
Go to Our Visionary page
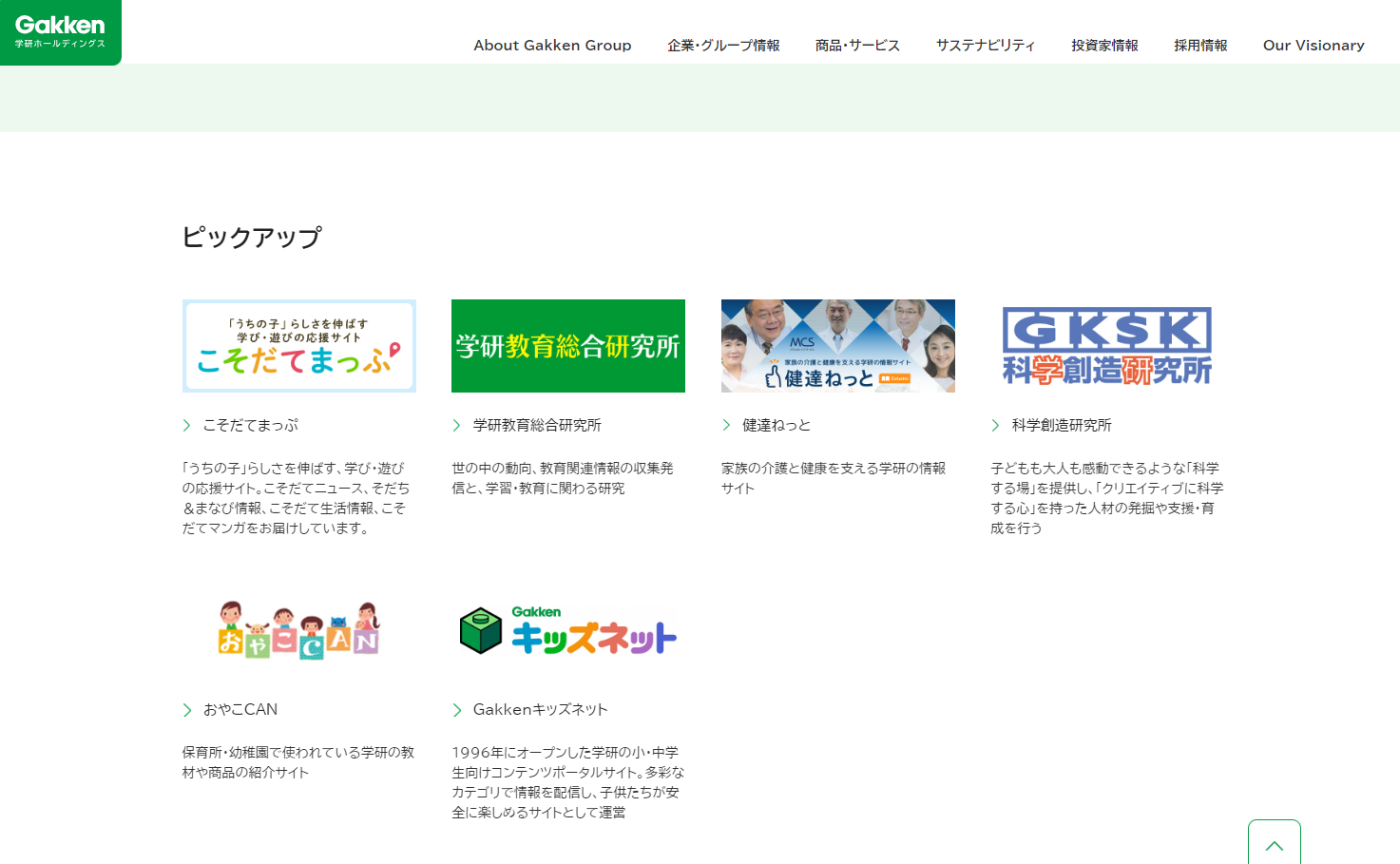[x=1314, y=46]
